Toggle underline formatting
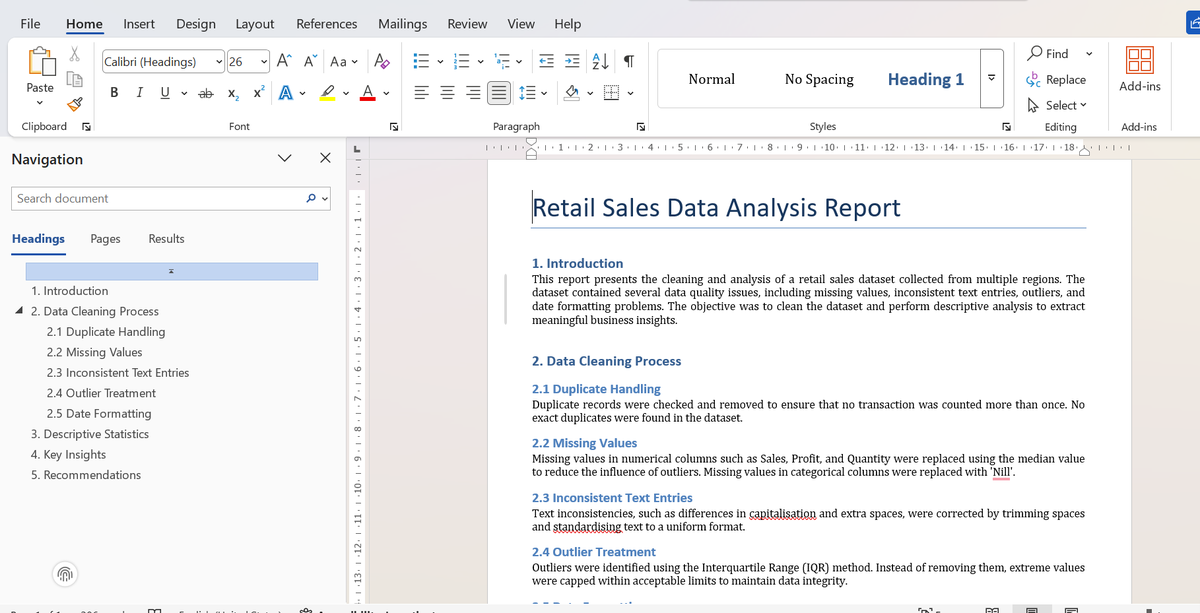 (163, 92)
